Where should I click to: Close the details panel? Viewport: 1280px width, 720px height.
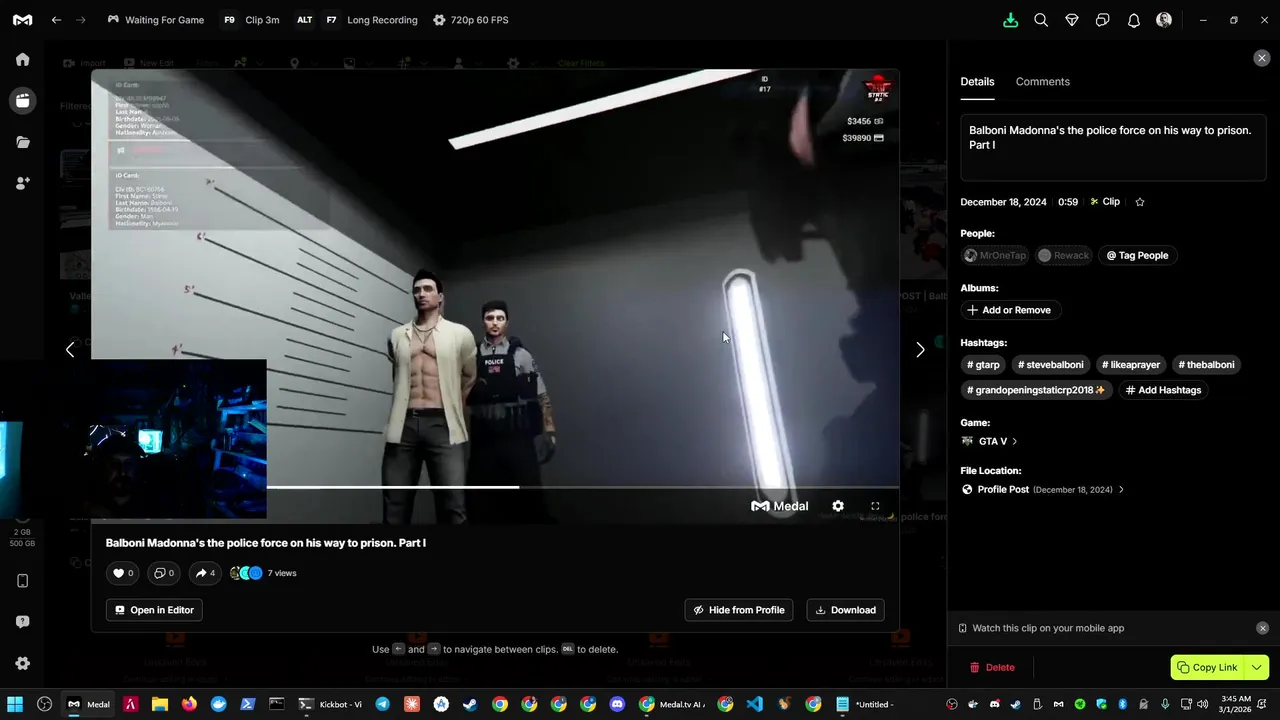pyautogui.click(x=1262, y=58)
